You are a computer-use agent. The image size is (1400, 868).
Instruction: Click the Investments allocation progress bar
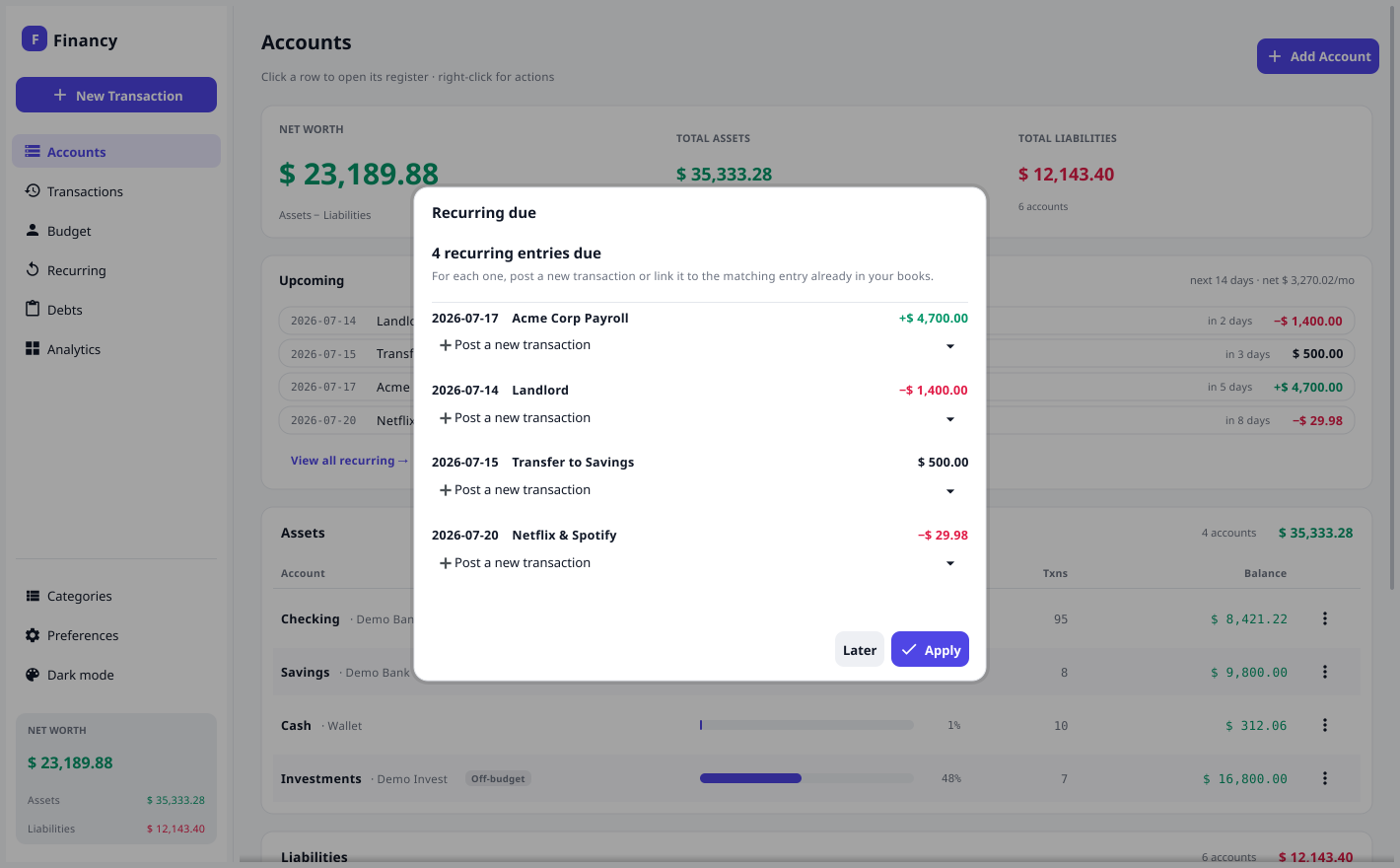pyautogui.click(x=806, y=778)
